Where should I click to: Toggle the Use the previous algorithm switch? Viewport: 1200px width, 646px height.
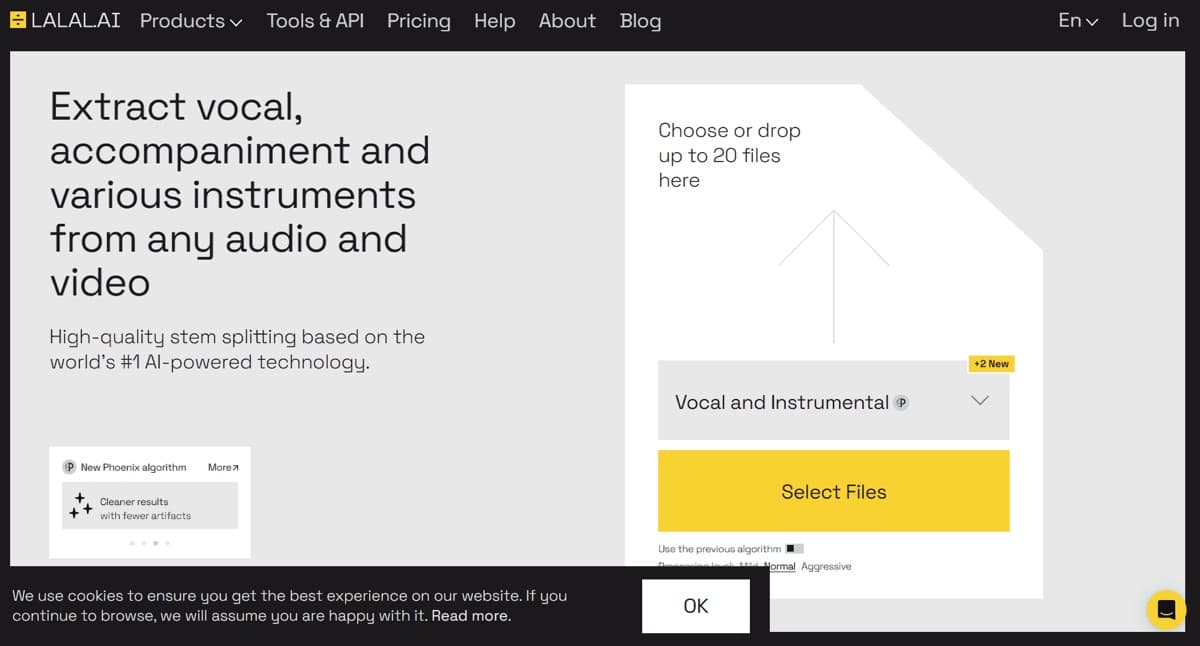794,549
